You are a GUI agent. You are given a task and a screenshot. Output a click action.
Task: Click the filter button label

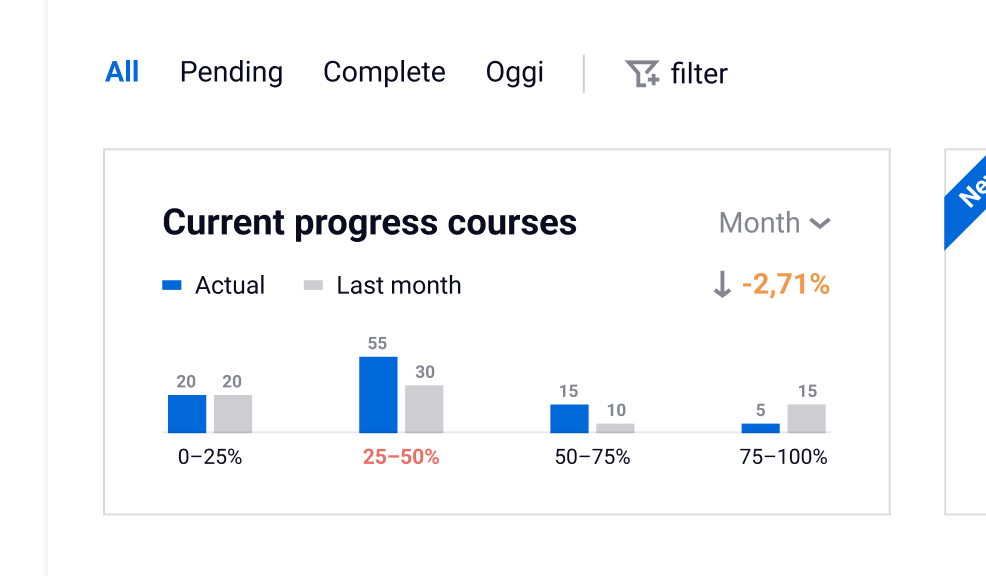[699, 73]
